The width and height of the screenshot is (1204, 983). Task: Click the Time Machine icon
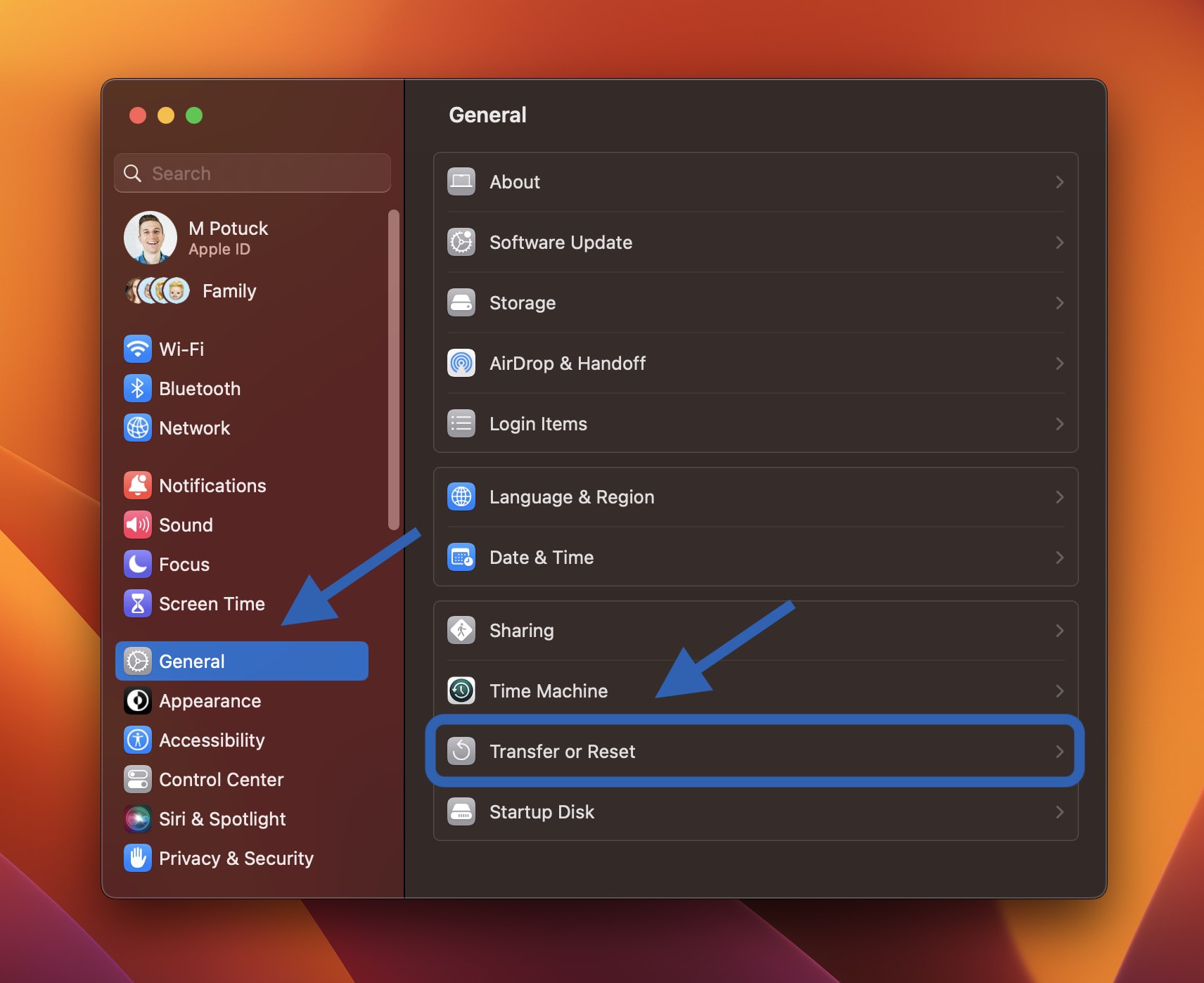point(461,690)
